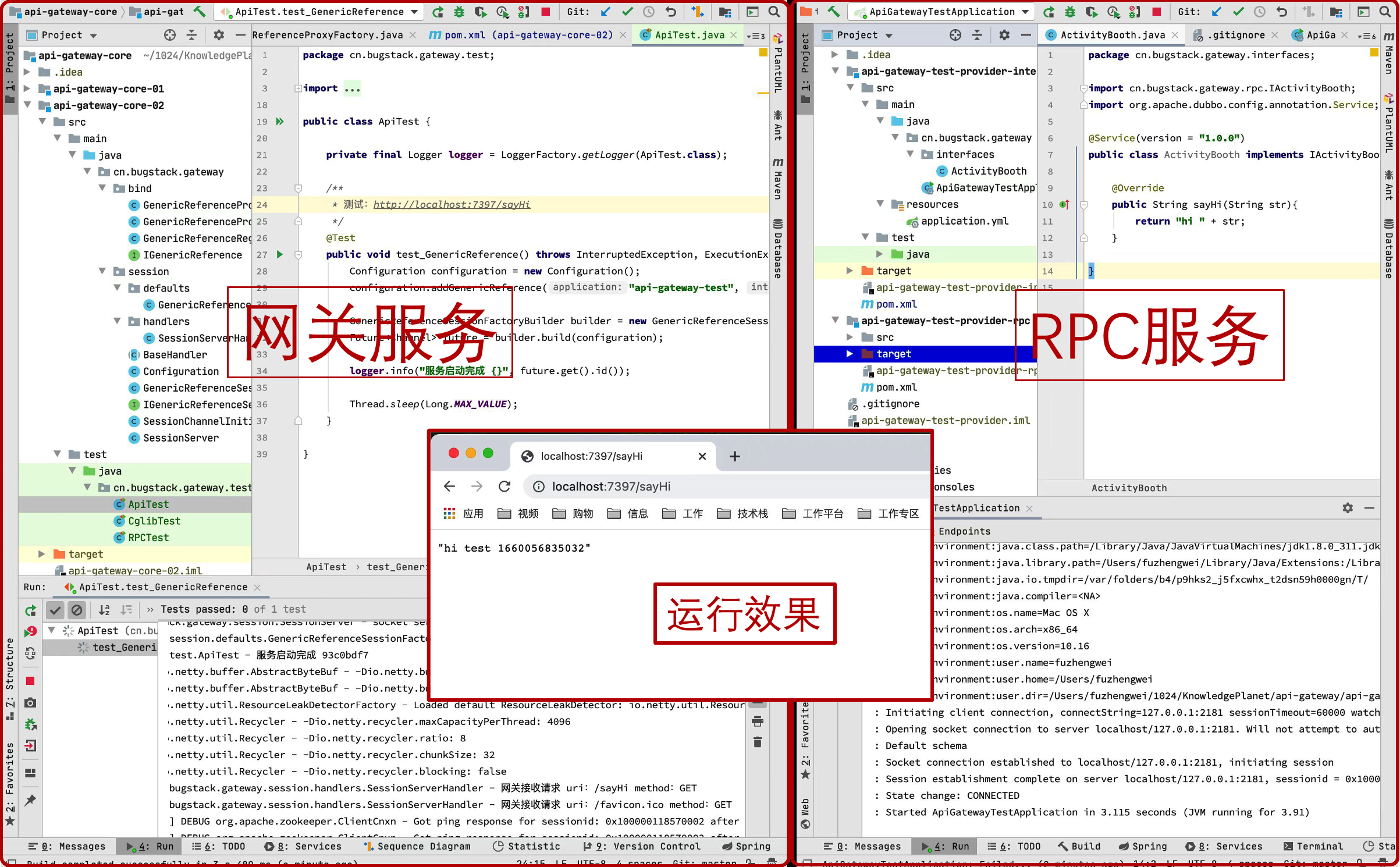
Task: Click the debug bug icon in left toolbar
Action: (459, 11)
